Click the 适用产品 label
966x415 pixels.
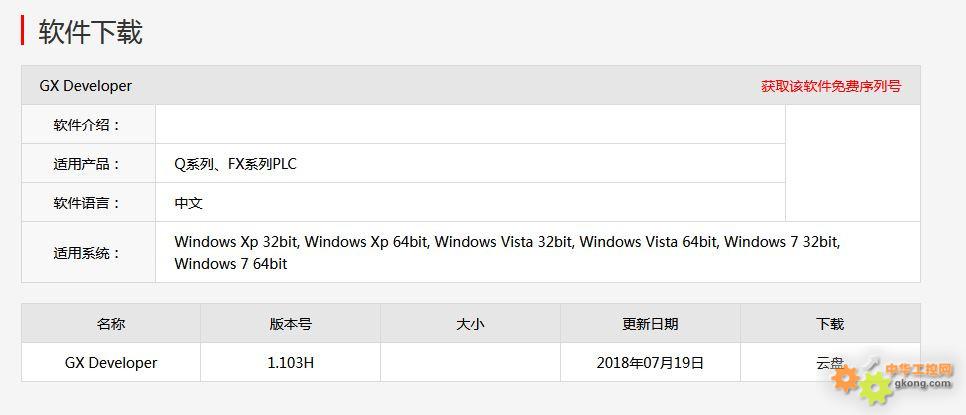click(x=87, y=164)
